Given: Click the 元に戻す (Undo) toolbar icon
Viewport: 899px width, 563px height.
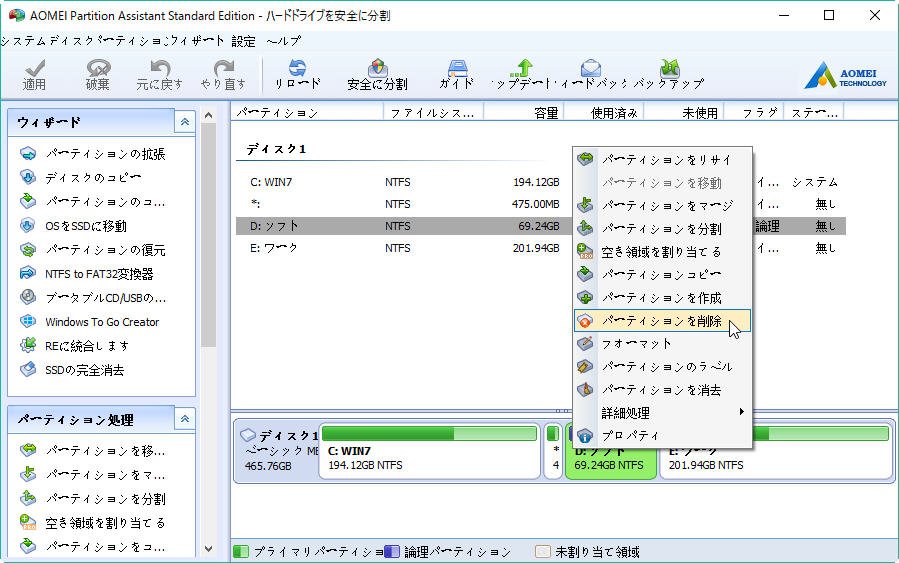Looking at the screenshot, I should click(159, 75).
